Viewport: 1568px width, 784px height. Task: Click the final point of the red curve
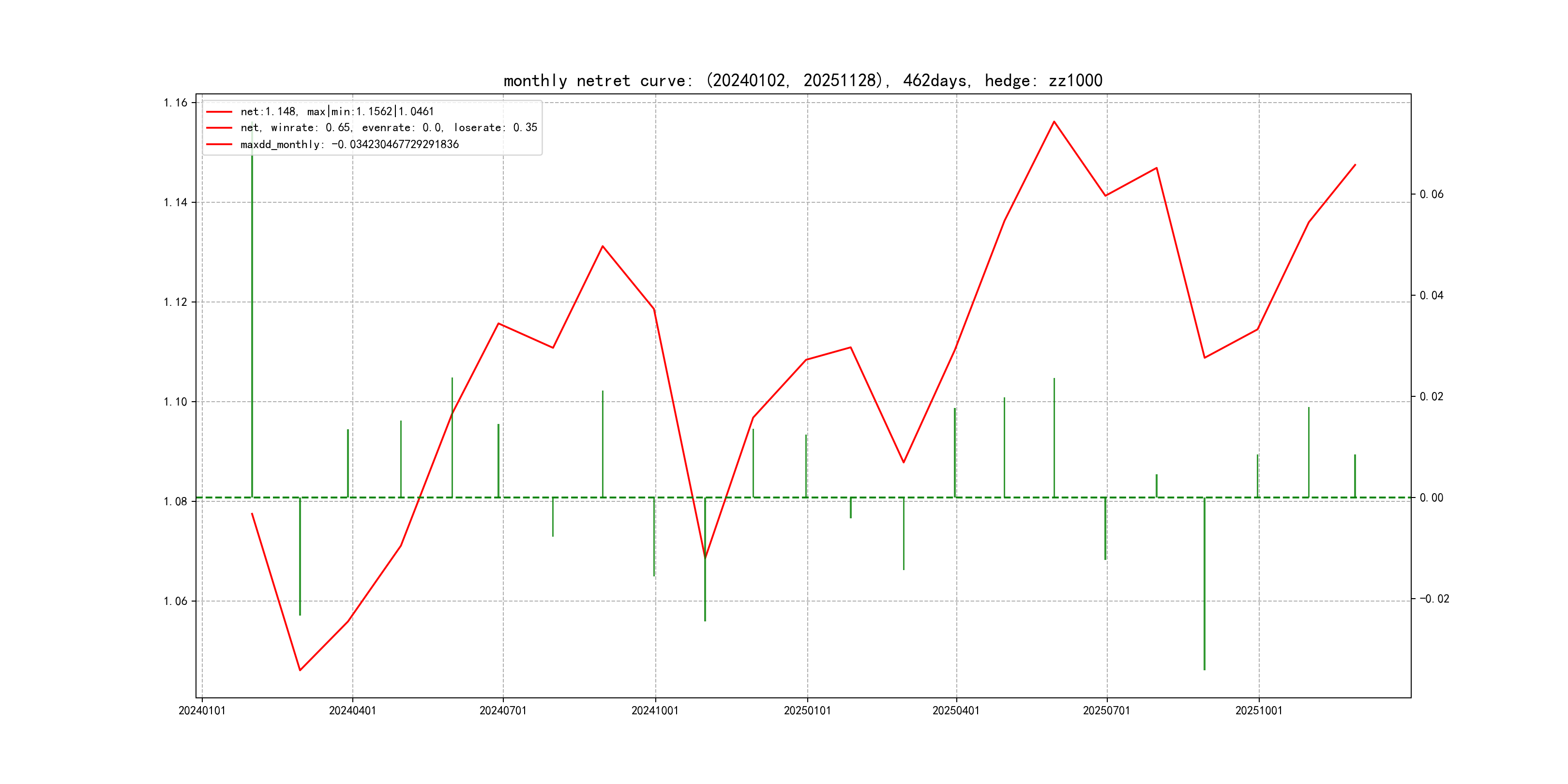(1355, 165)
